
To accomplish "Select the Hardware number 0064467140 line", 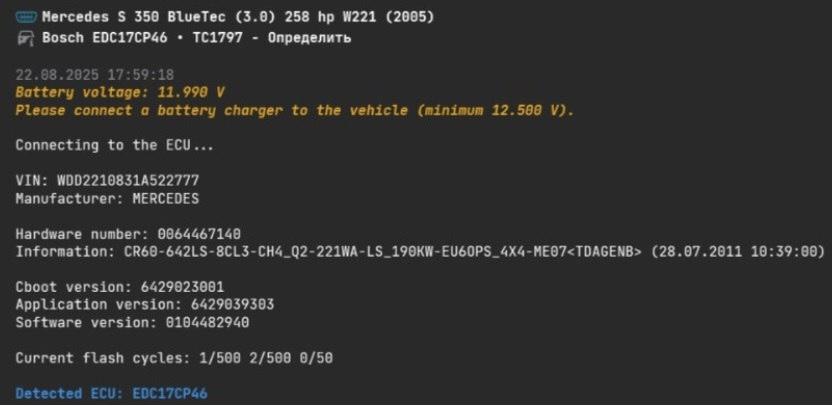I will coord(128,234).
